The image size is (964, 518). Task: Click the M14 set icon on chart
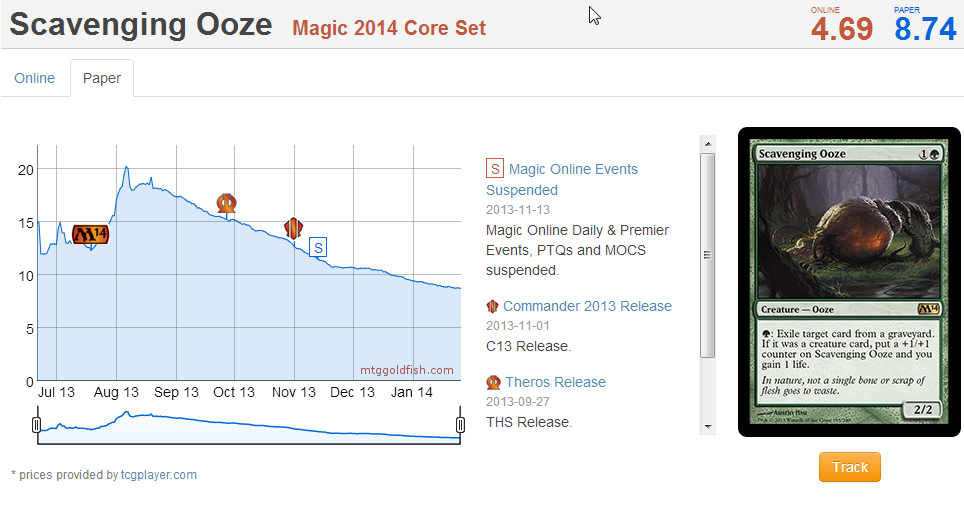point(90,234)
